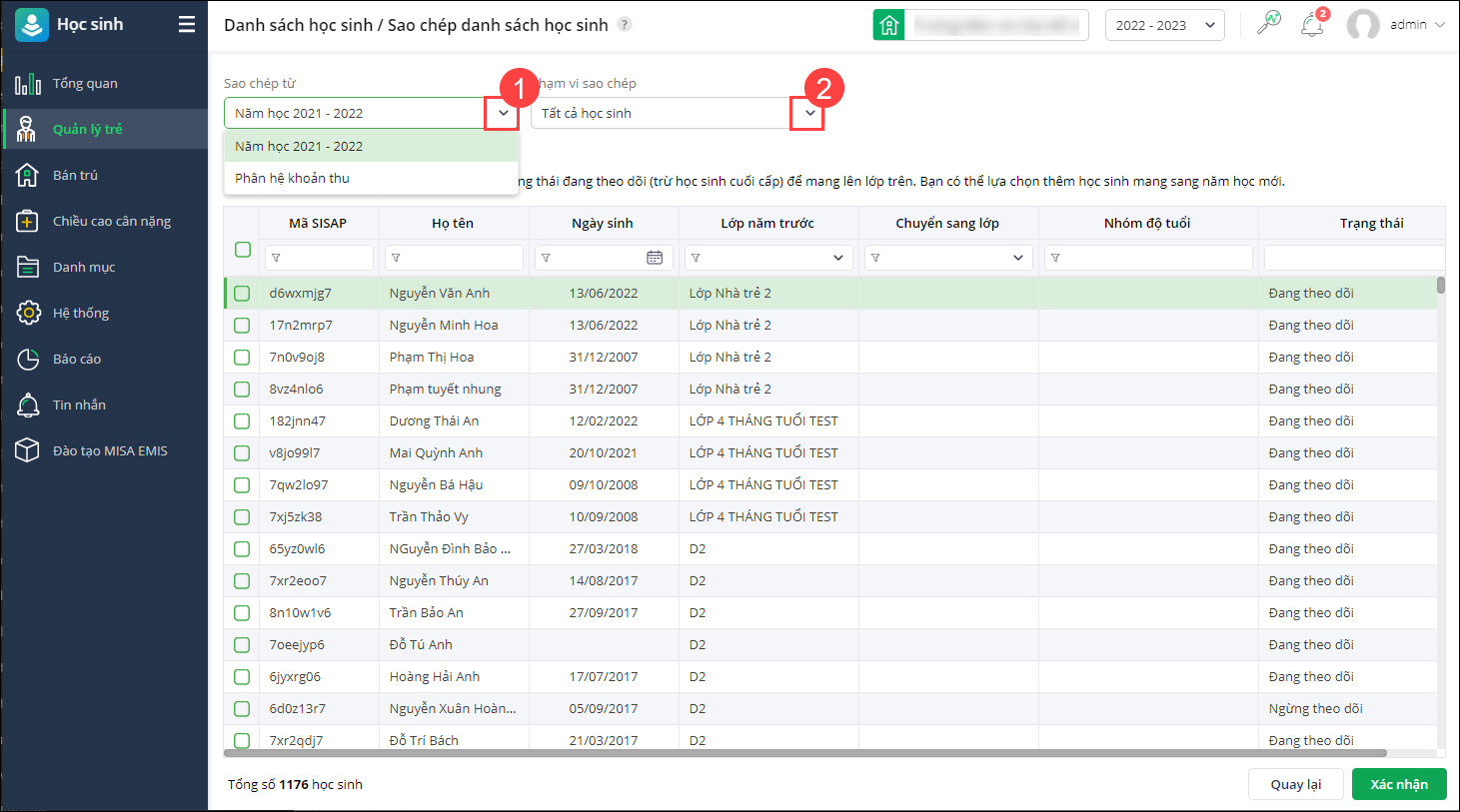Click the Bán trú house icon
The image size is (1460, 812).
28,175
